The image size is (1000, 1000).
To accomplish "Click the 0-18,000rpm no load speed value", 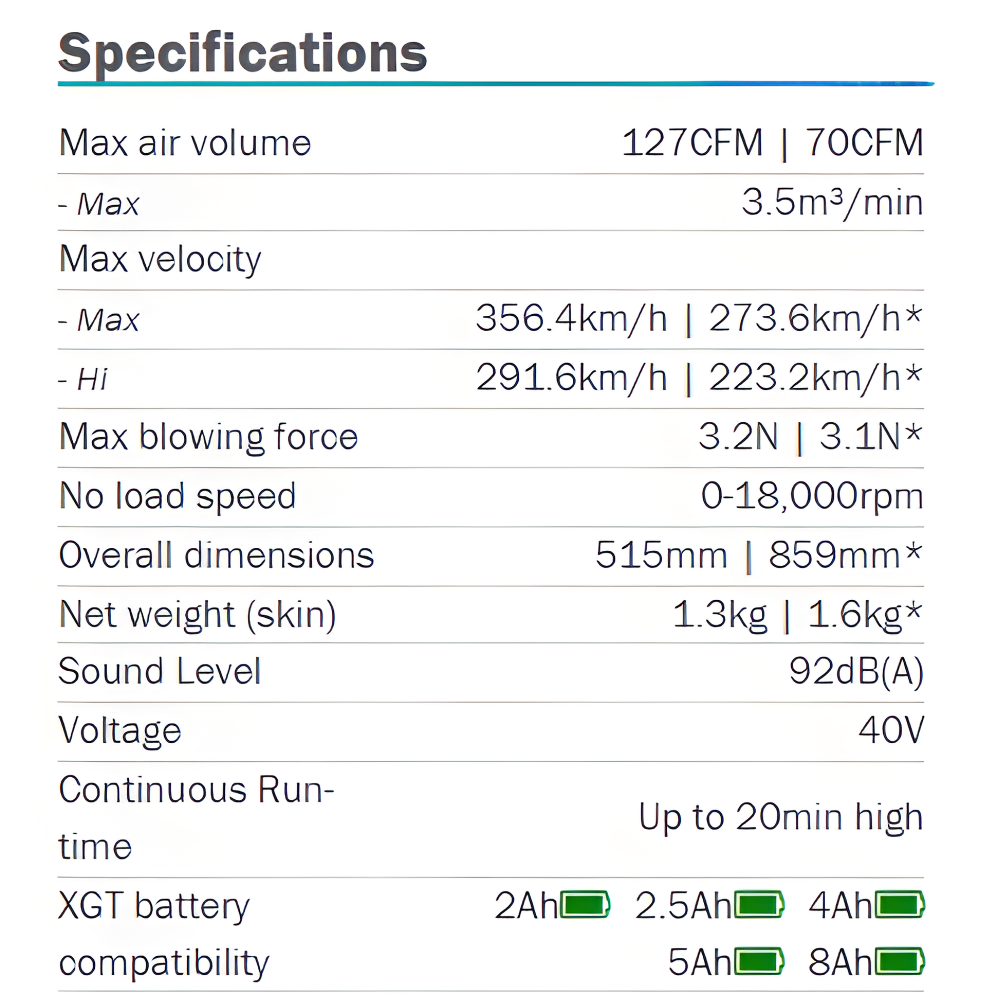I will coord(811,496).
